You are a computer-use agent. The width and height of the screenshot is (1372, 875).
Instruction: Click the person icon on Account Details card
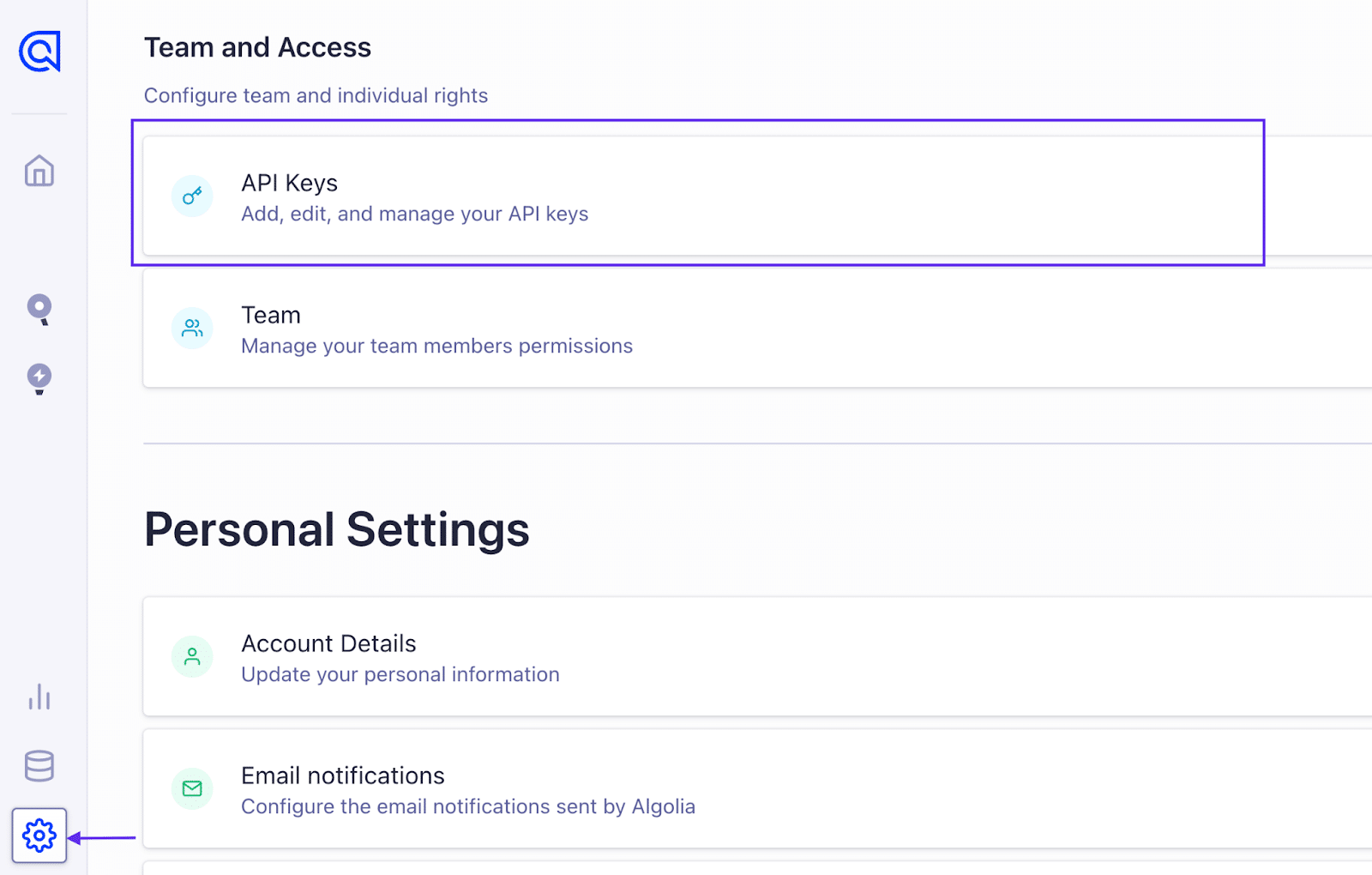click(x=191, y=656)
